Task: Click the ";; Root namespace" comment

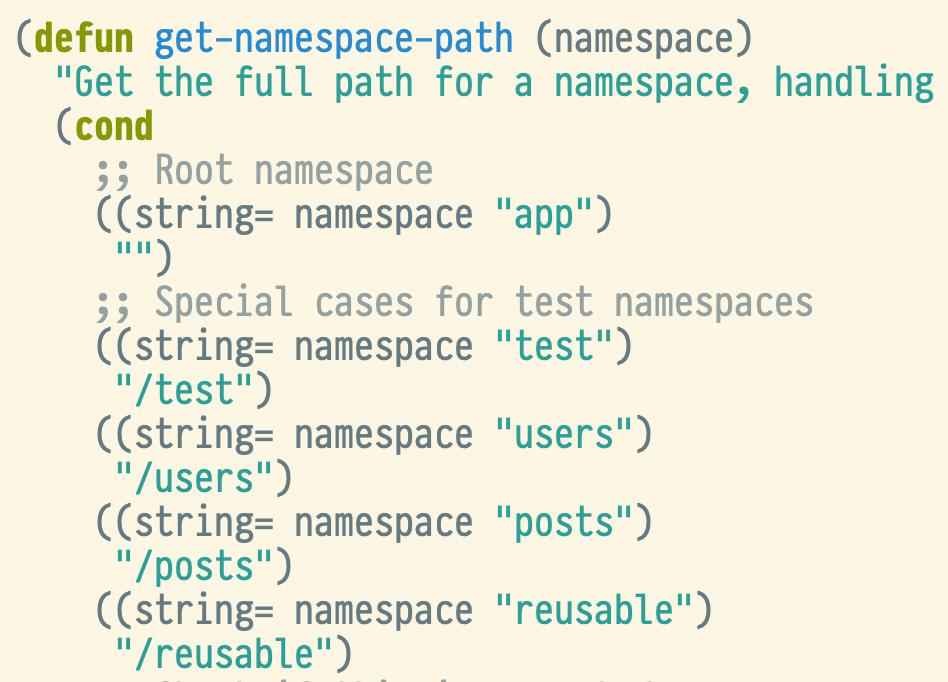Action: click(x=264, y=170)
